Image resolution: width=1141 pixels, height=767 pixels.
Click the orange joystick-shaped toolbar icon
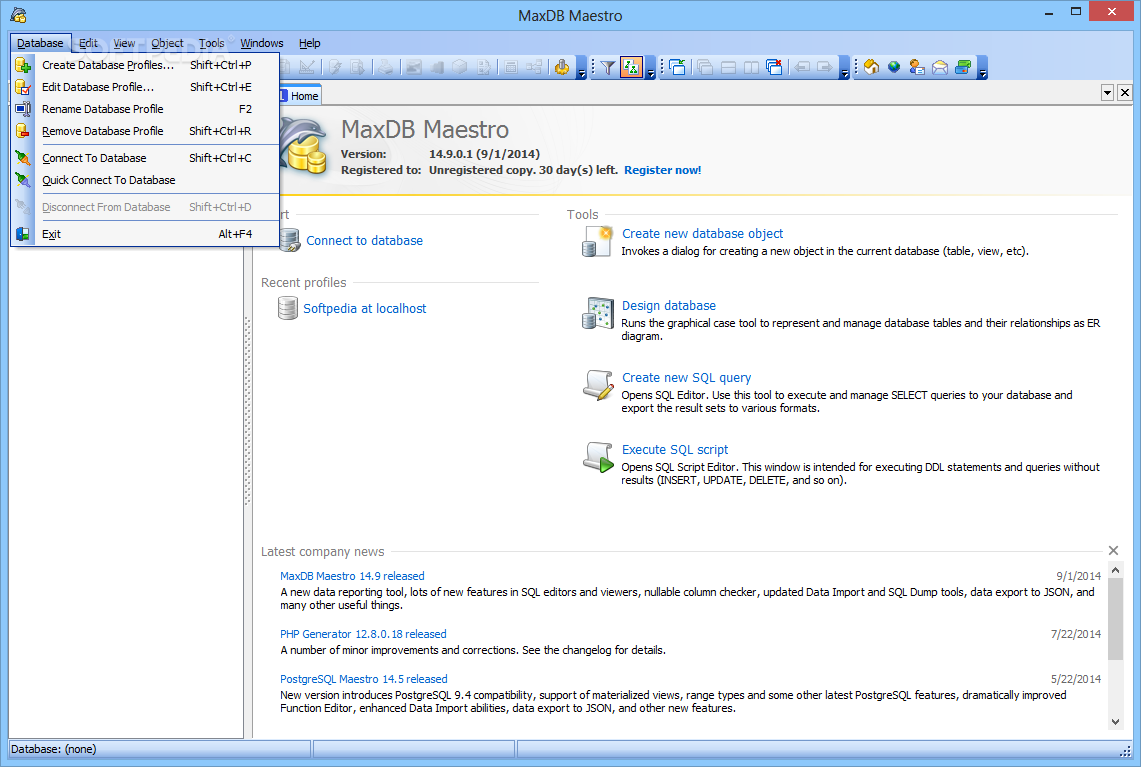point(562,68)
